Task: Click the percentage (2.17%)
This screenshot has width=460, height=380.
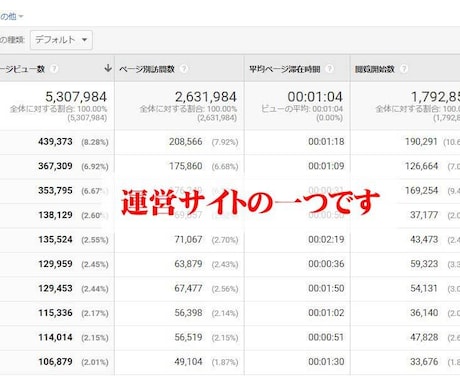Action: click(95, 313)
